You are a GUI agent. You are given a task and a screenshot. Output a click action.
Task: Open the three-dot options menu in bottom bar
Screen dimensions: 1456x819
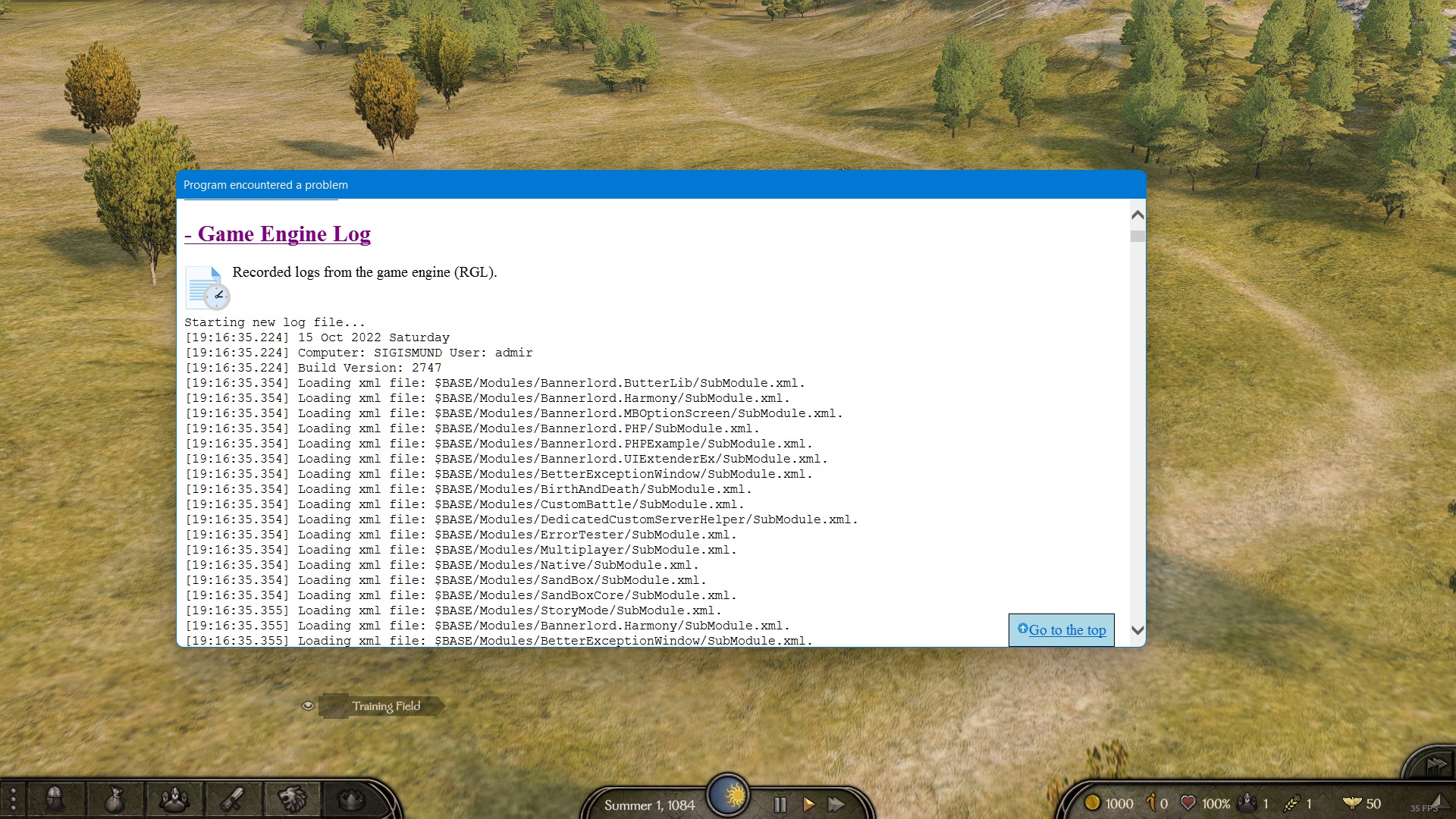point(13,800)
